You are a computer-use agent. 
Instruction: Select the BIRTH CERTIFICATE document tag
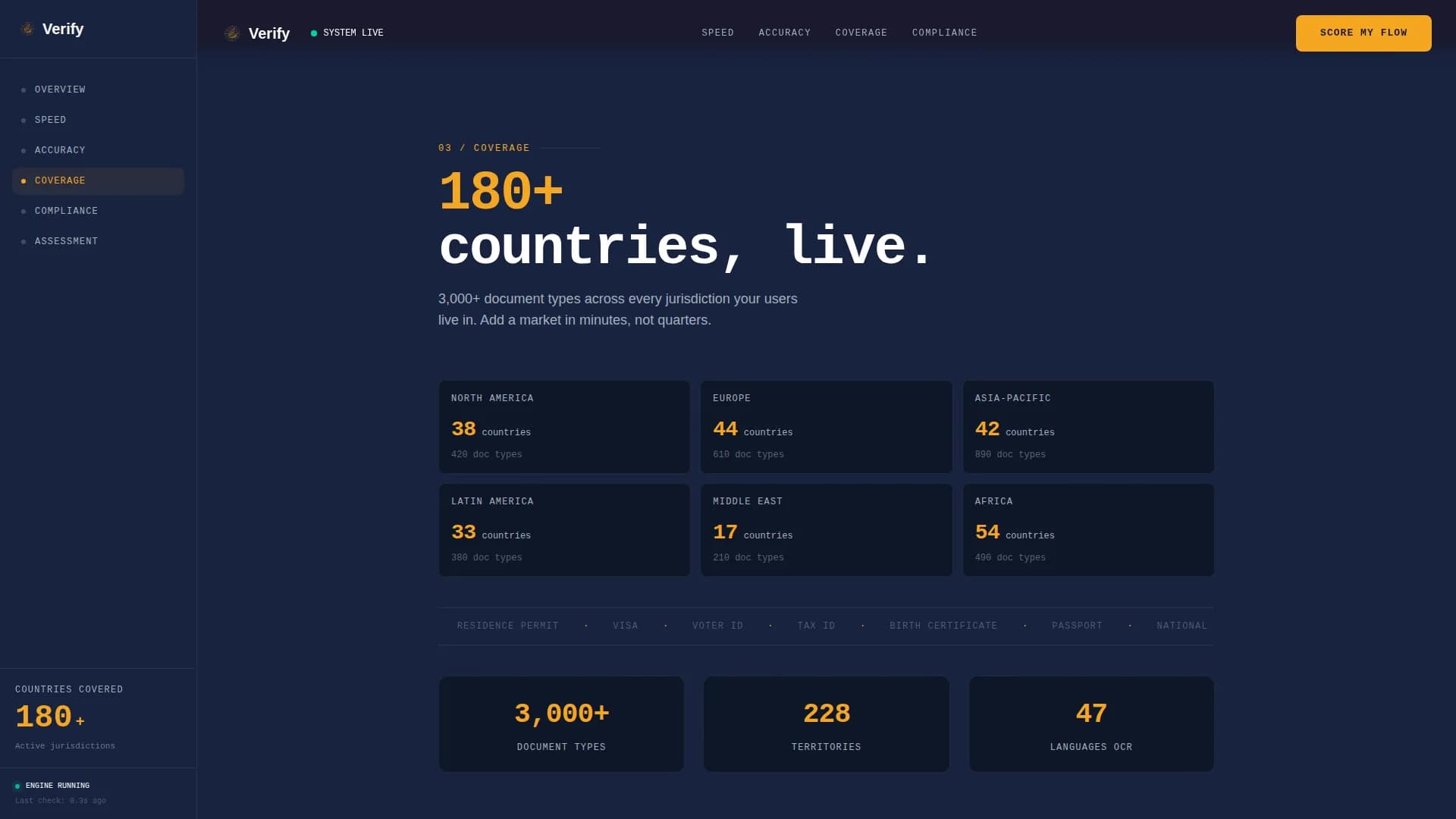[943, 626]
